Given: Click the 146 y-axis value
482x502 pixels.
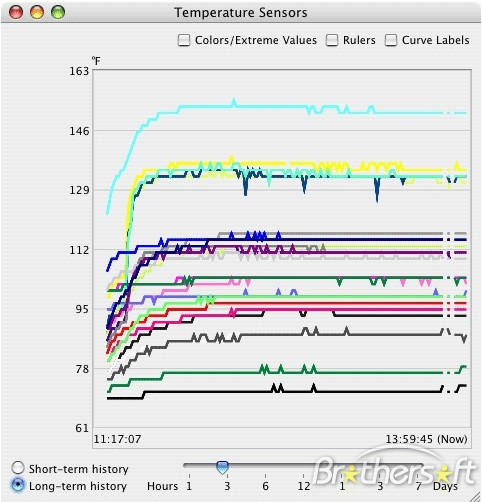Looking at the screenshot, I should [79, 131].
